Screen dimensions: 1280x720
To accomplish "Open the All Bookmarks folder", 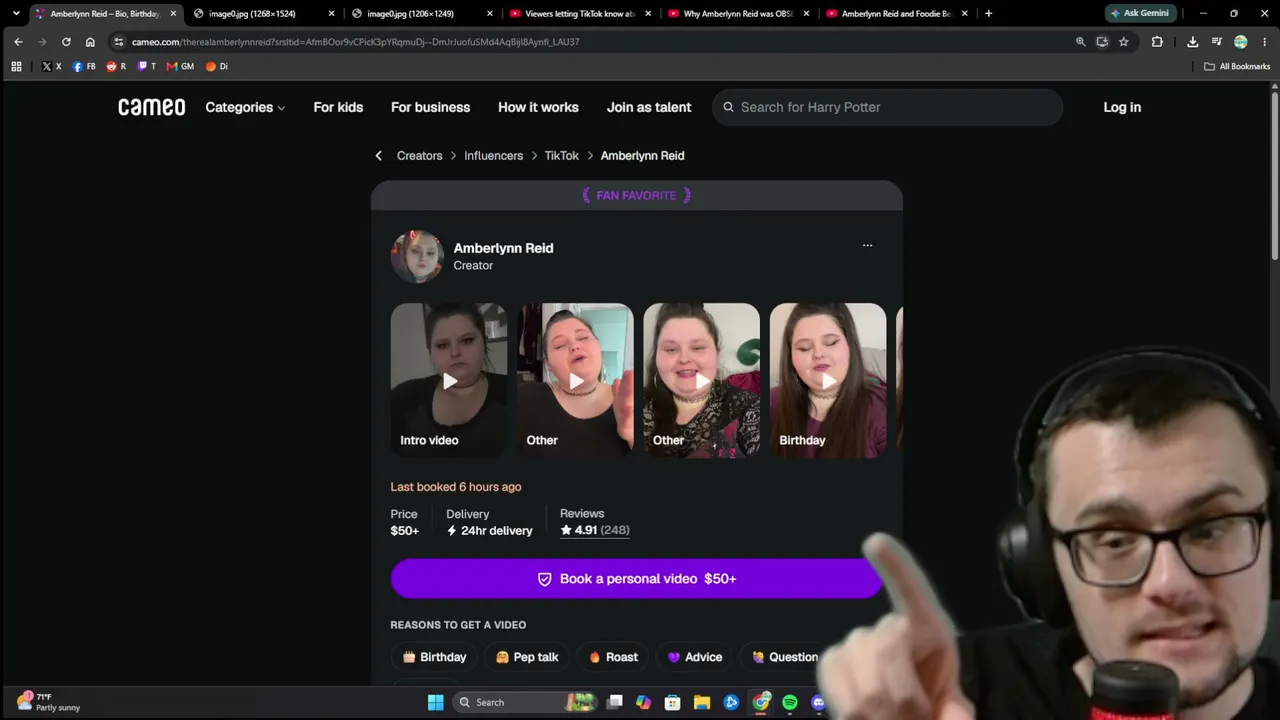I will point(1237,66).
